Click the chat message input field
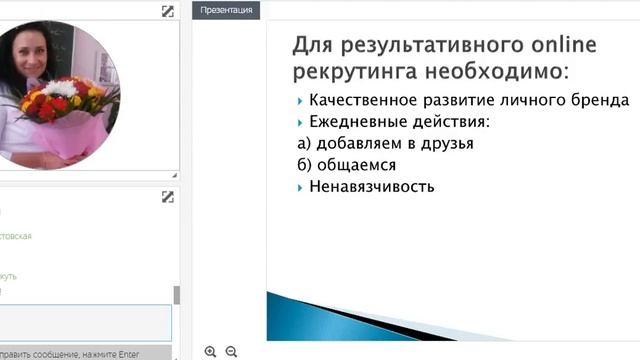640x360 pixels. pyautogui.click(x=86, y=322)
